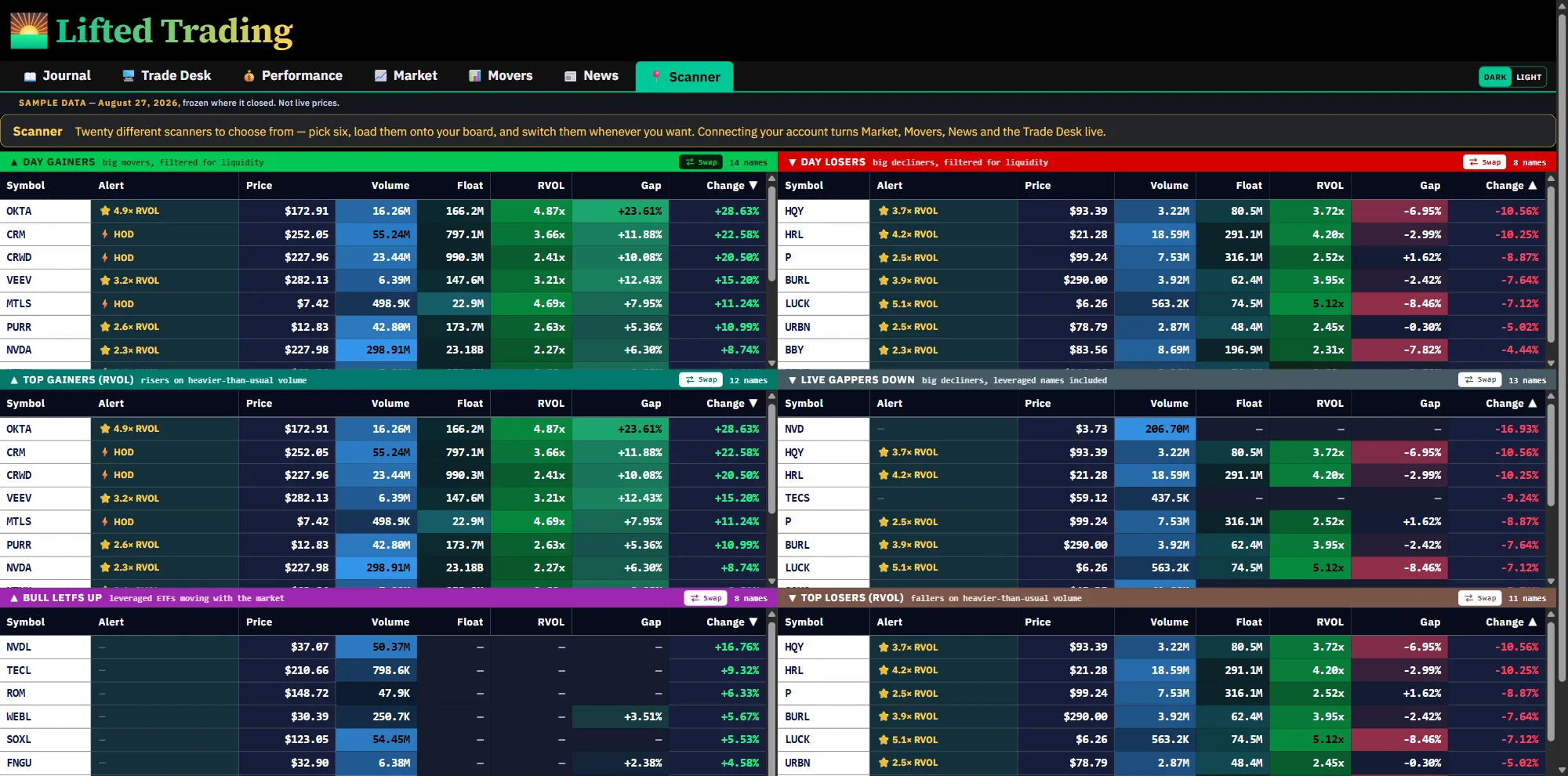This screenshot has width=1568, height=776.
Task: Swap the Day Gainers scanner
Action: coord(701,162)
